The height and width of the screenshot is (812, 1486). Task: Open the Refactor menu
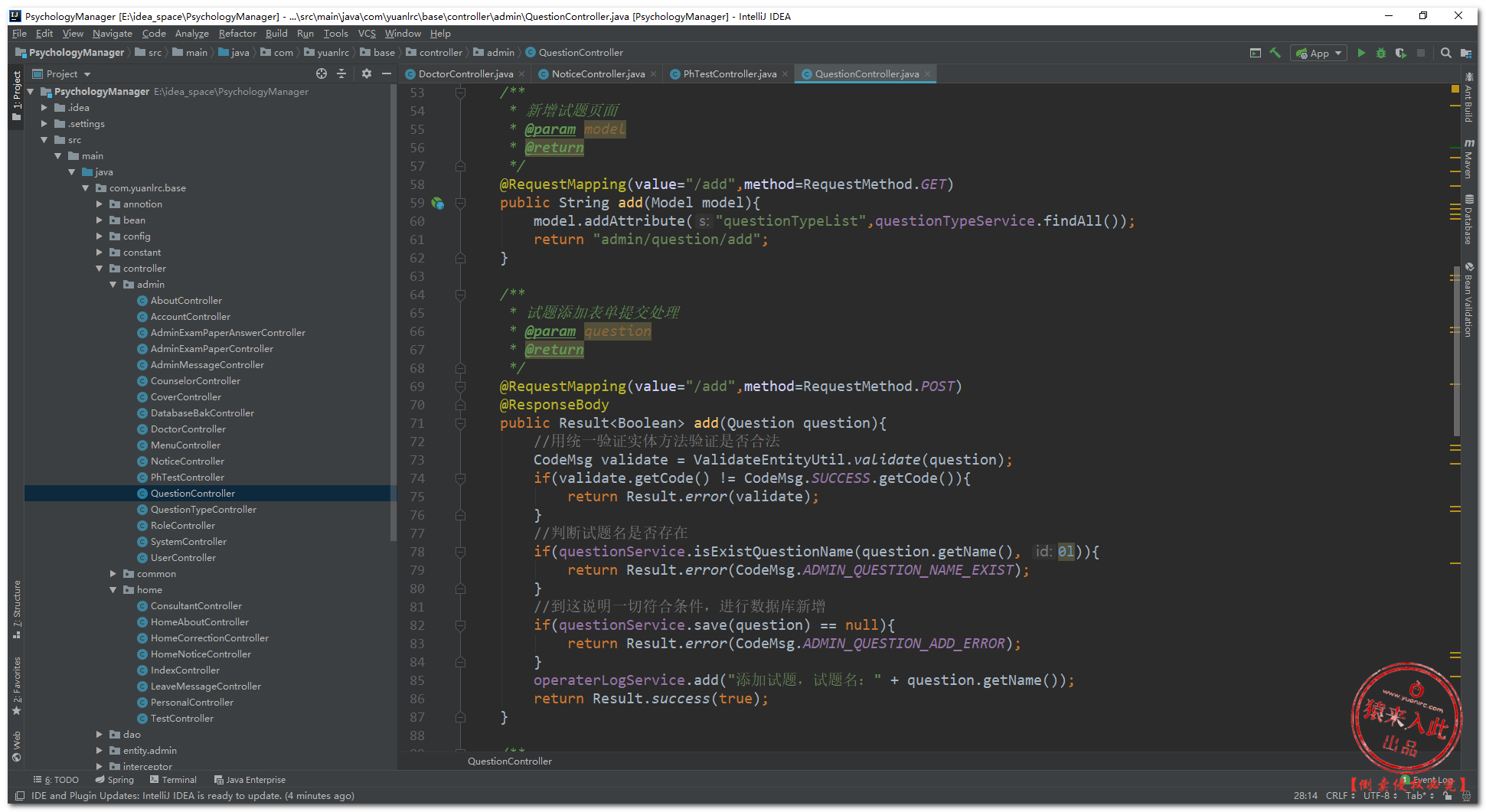click(237, 34)
